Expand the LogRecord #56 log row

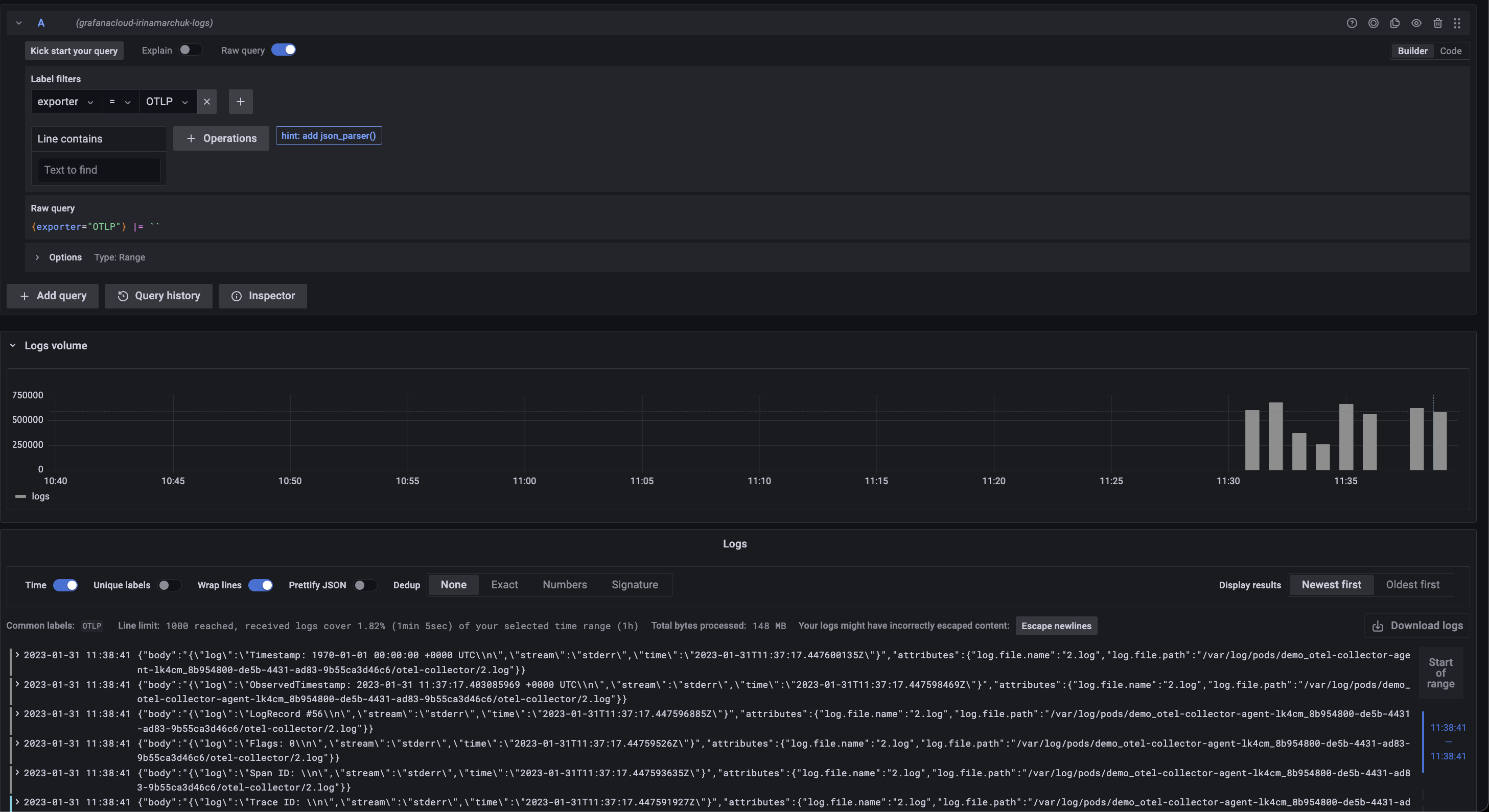point(17,714)
